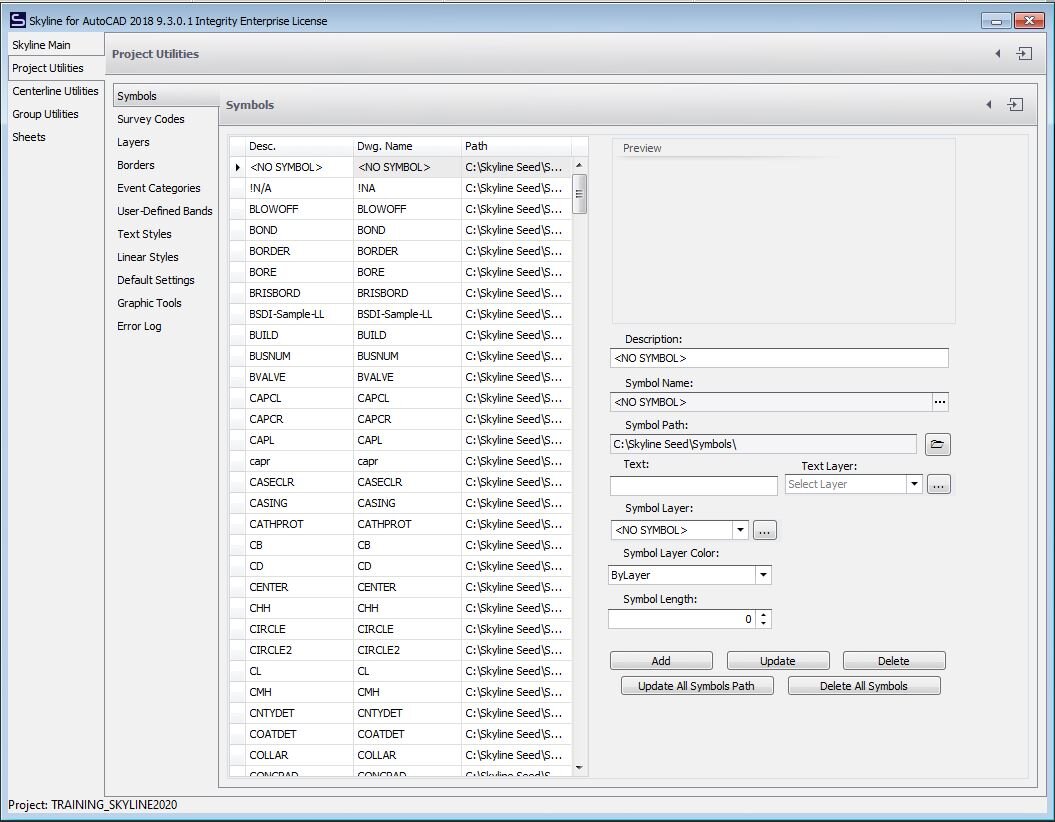The width and height of the screenshot is (1055, 822).
Task: Open the Text Layer dropdown
Action: pos(914,484)
